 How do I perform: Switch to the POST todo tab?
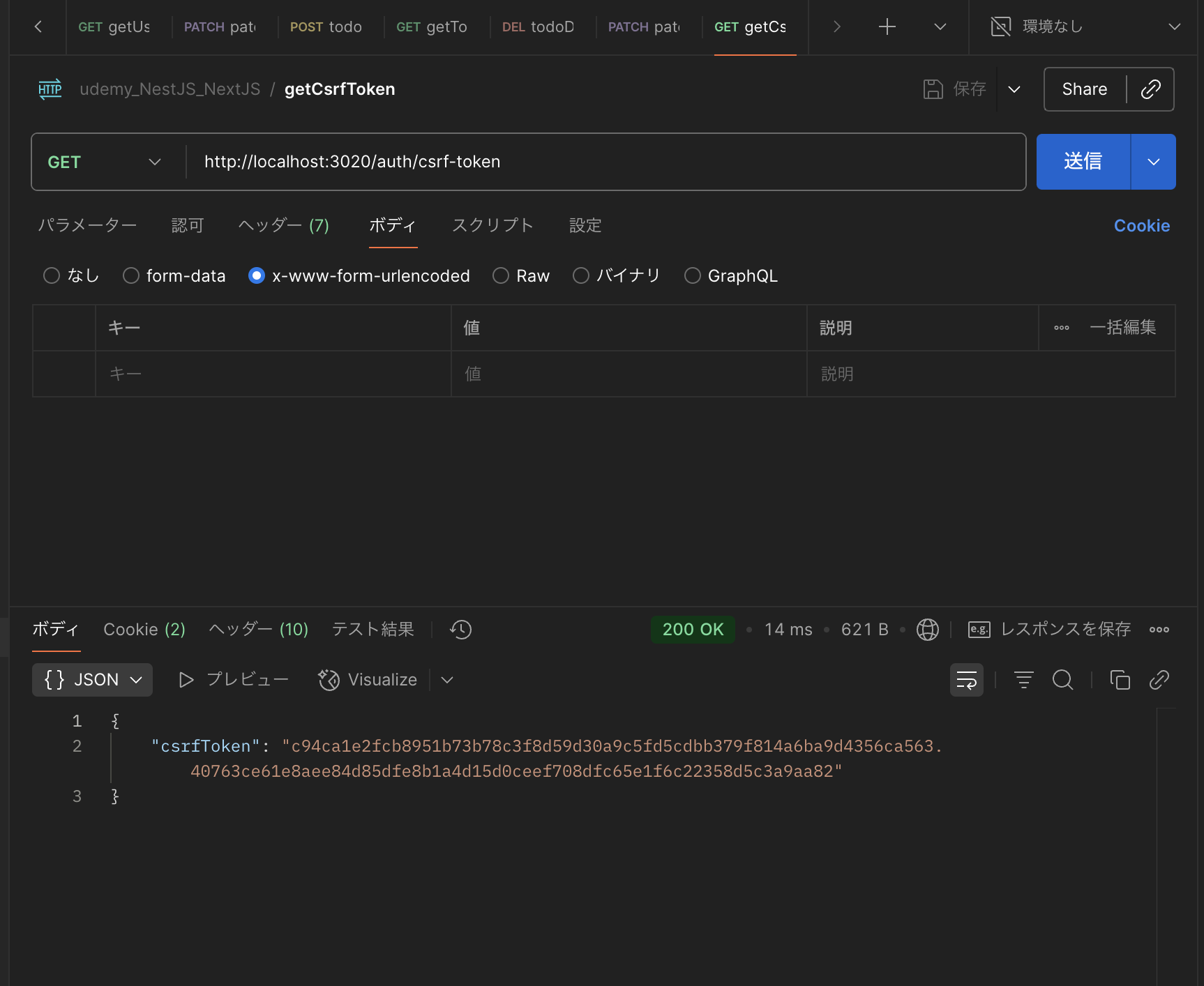click(326, 26)
